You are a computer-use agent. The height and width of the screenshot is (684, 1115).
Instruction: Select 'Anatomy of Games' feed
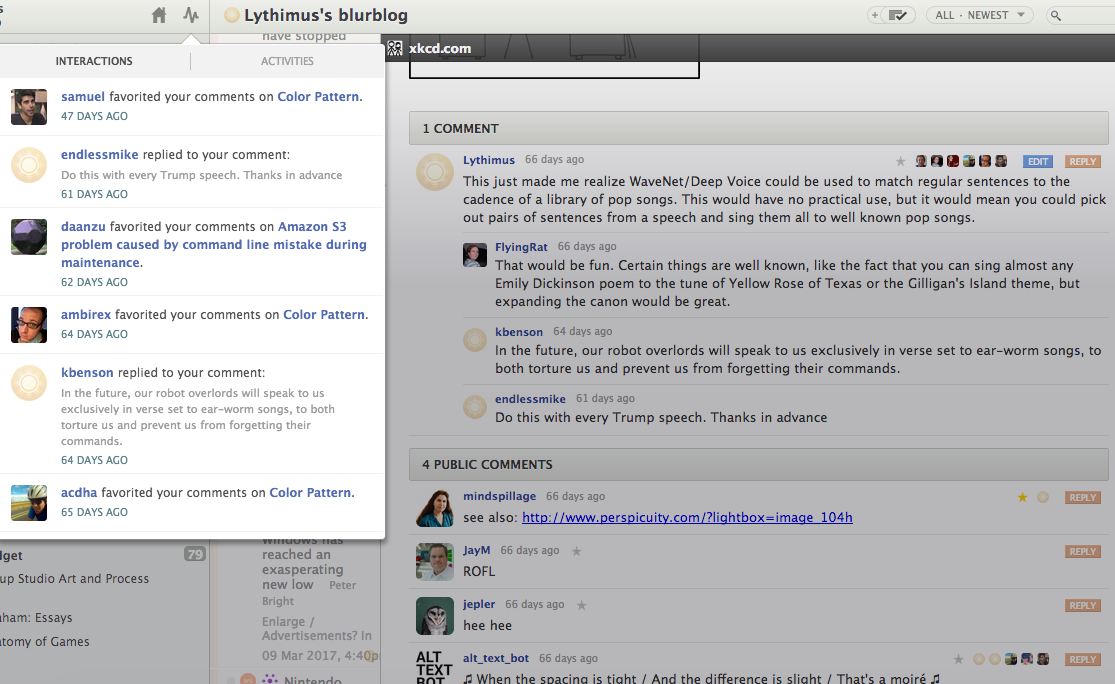[45, 641]
